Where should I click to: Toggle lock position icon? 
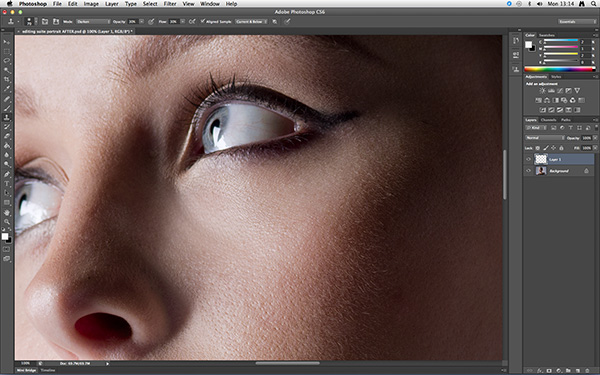(553, 148)
